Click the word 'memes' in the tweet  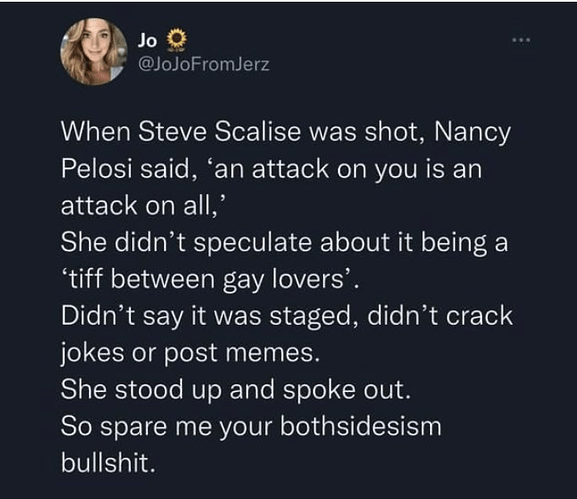[x=269, y=353]
